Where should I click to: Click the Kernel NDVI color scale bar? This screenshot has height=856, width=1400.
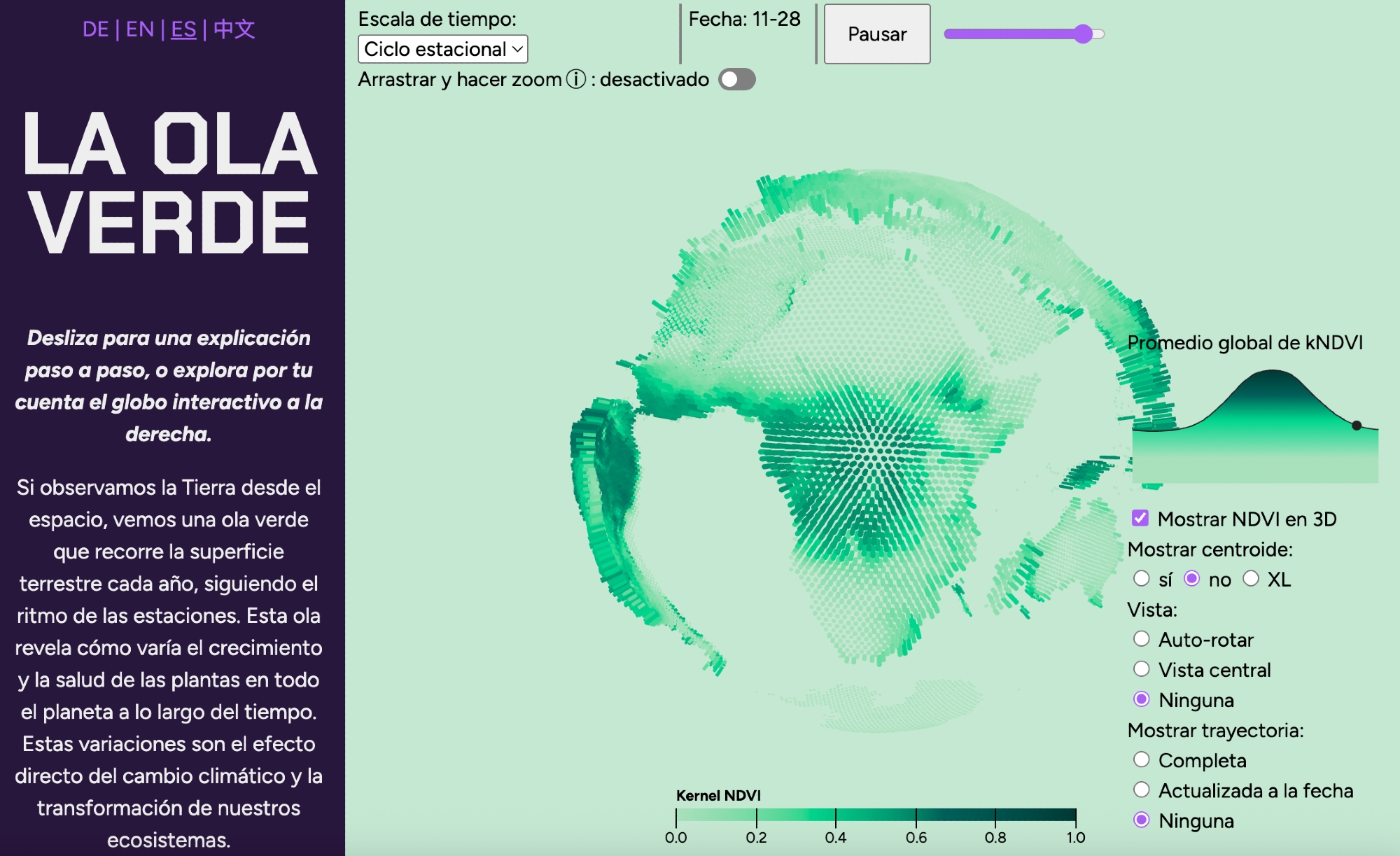point(875,815)
